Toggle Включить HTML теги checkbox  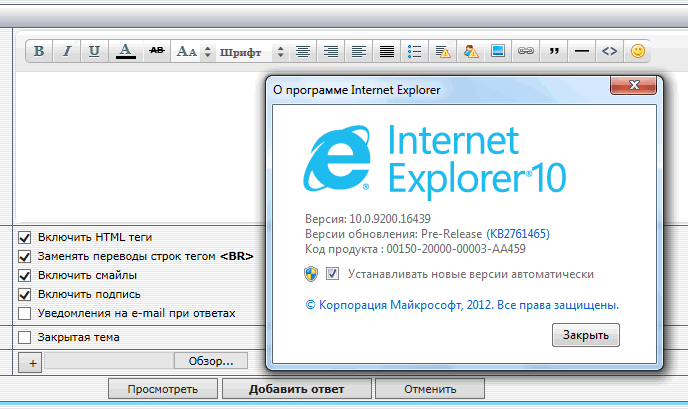pyautogui.click(x=25, y=238)
